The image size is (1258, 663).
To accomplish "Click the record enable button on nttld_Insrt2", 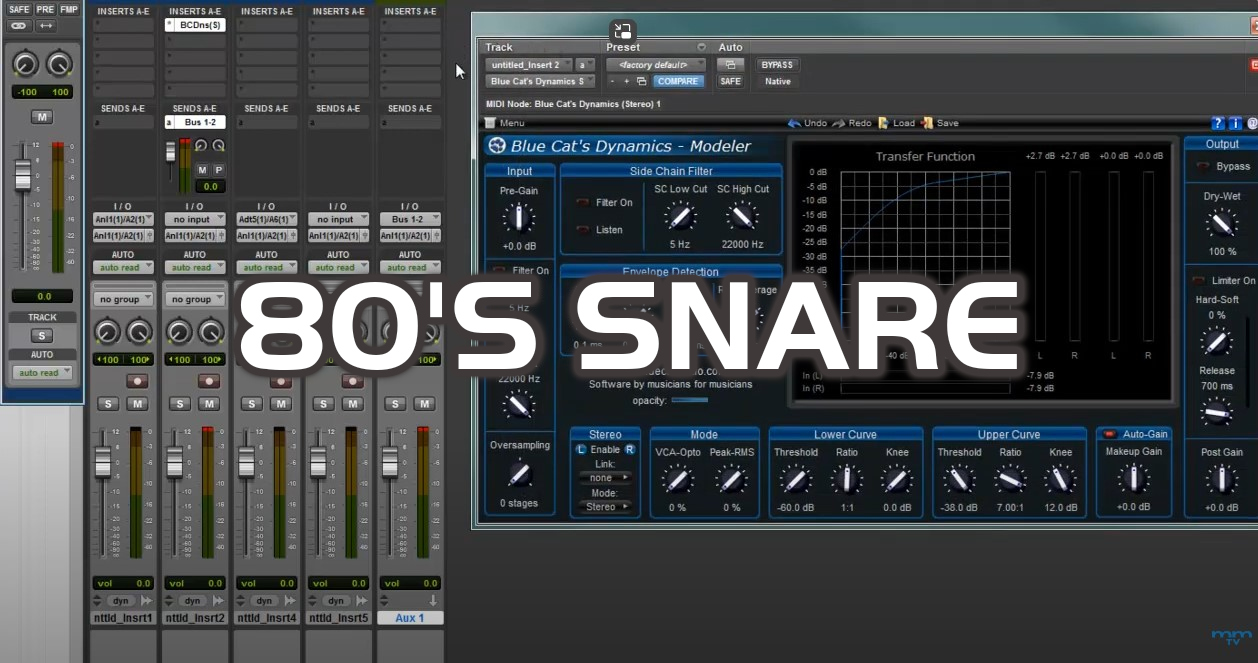I will [209, 381].
